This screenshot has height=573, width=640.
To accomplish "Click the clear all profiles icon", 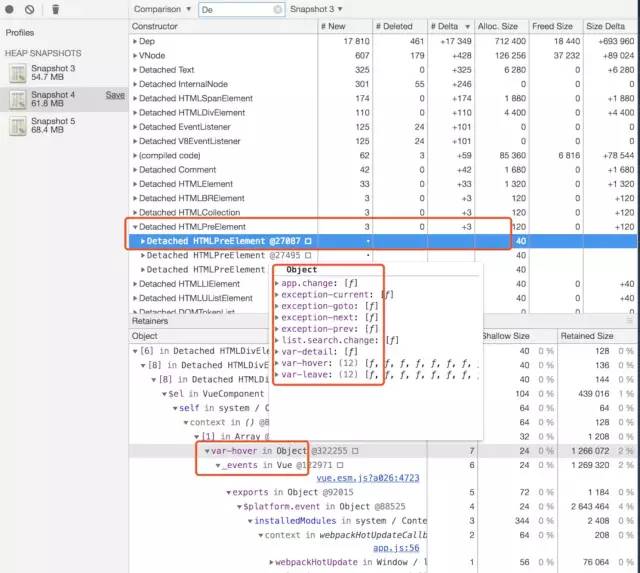I will point(29,9).
